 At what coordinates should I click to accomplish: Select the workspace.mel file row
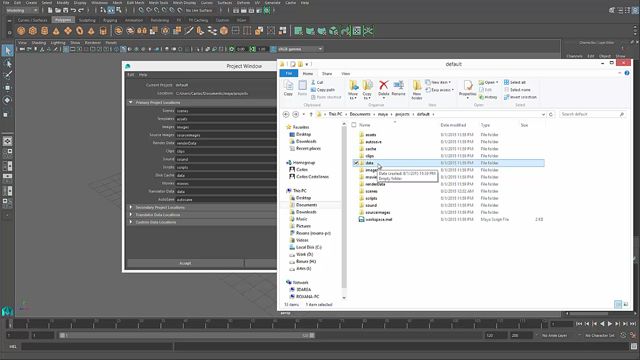pyautogui.click(x=448, y=219)
